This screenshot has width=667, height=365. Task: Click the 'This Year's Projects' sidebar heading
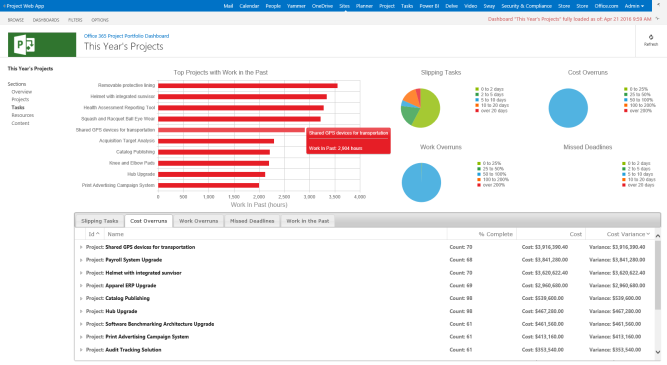(30, 68)
